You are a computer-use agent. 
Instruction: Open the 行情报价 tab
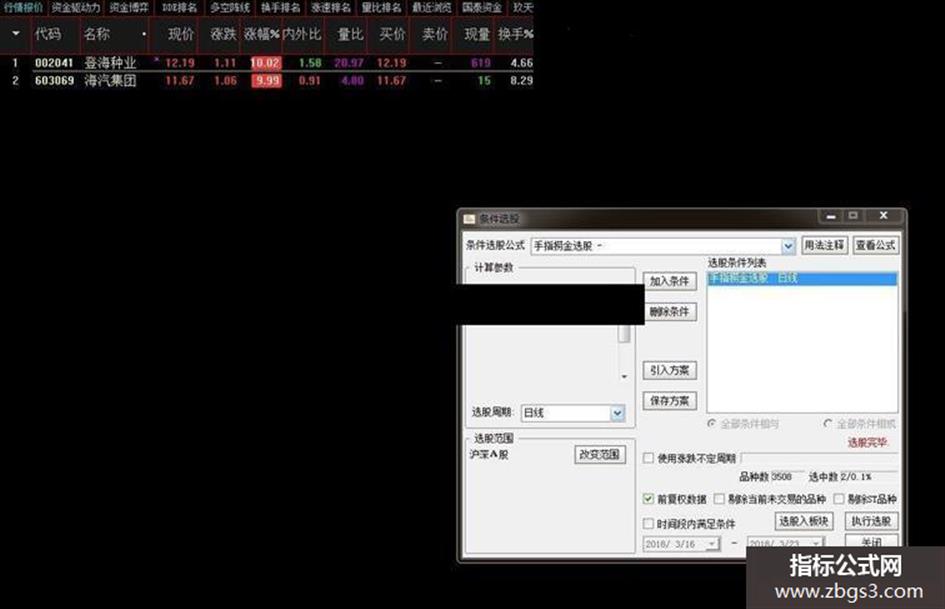[23, 7]
